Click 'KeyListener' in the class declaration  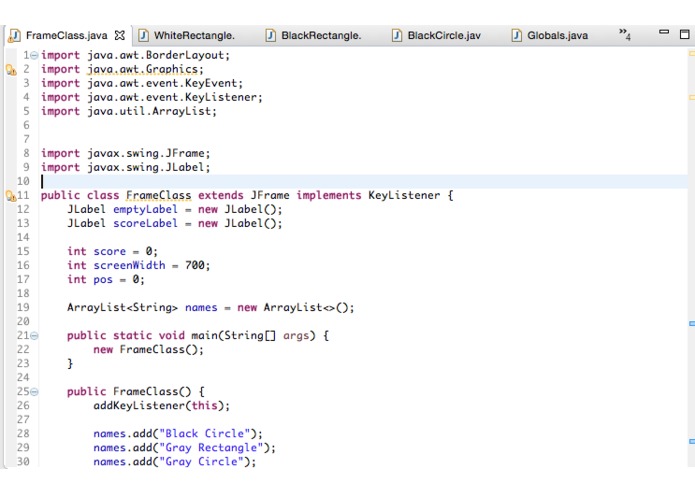click(x=404, y=195)
